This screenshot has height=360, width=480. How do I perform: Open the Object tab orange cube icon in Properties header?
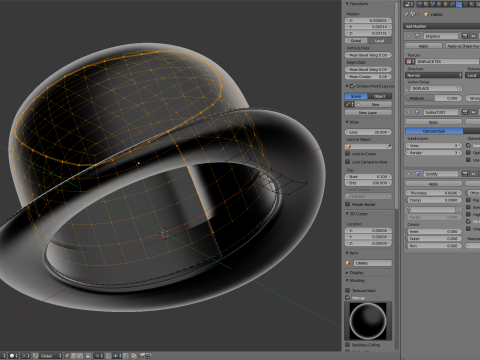click(446, 4)
